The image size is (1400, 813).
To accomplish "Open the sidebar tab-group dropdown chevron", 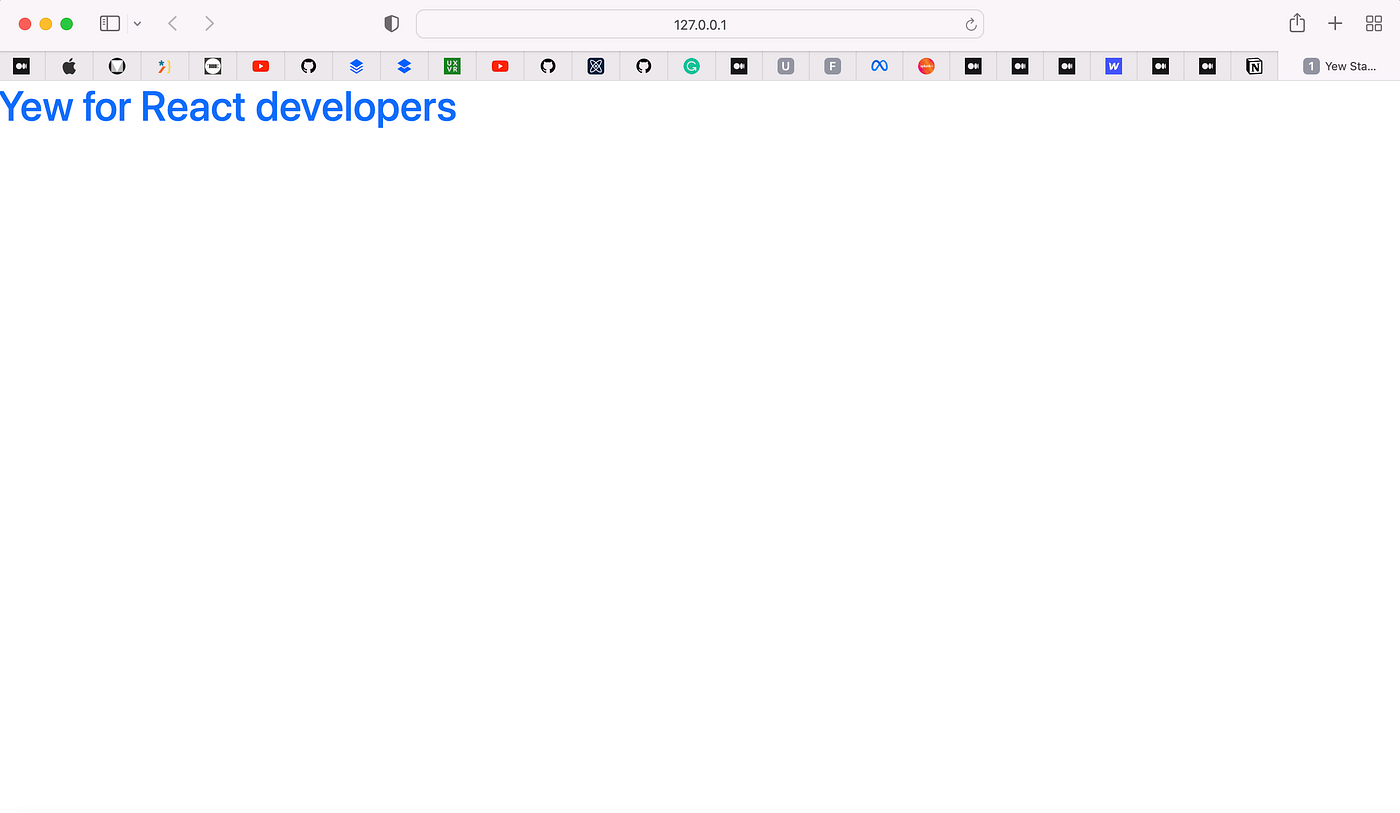I will coord(138,23).
